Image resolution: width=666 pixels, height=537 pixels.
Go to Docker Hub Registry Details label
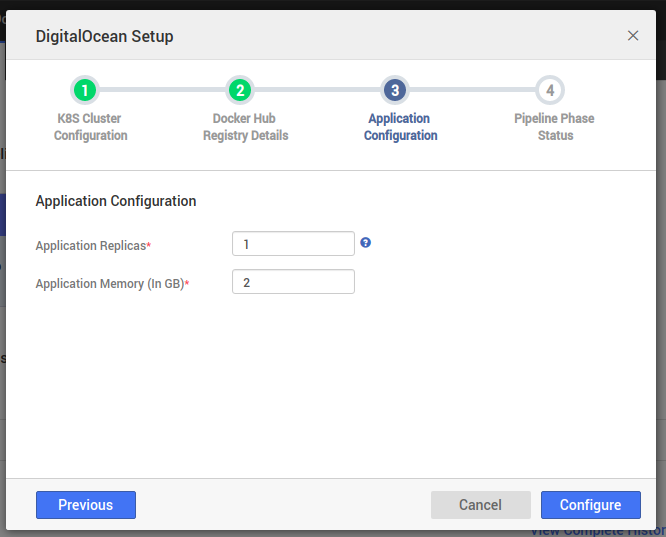245,127
